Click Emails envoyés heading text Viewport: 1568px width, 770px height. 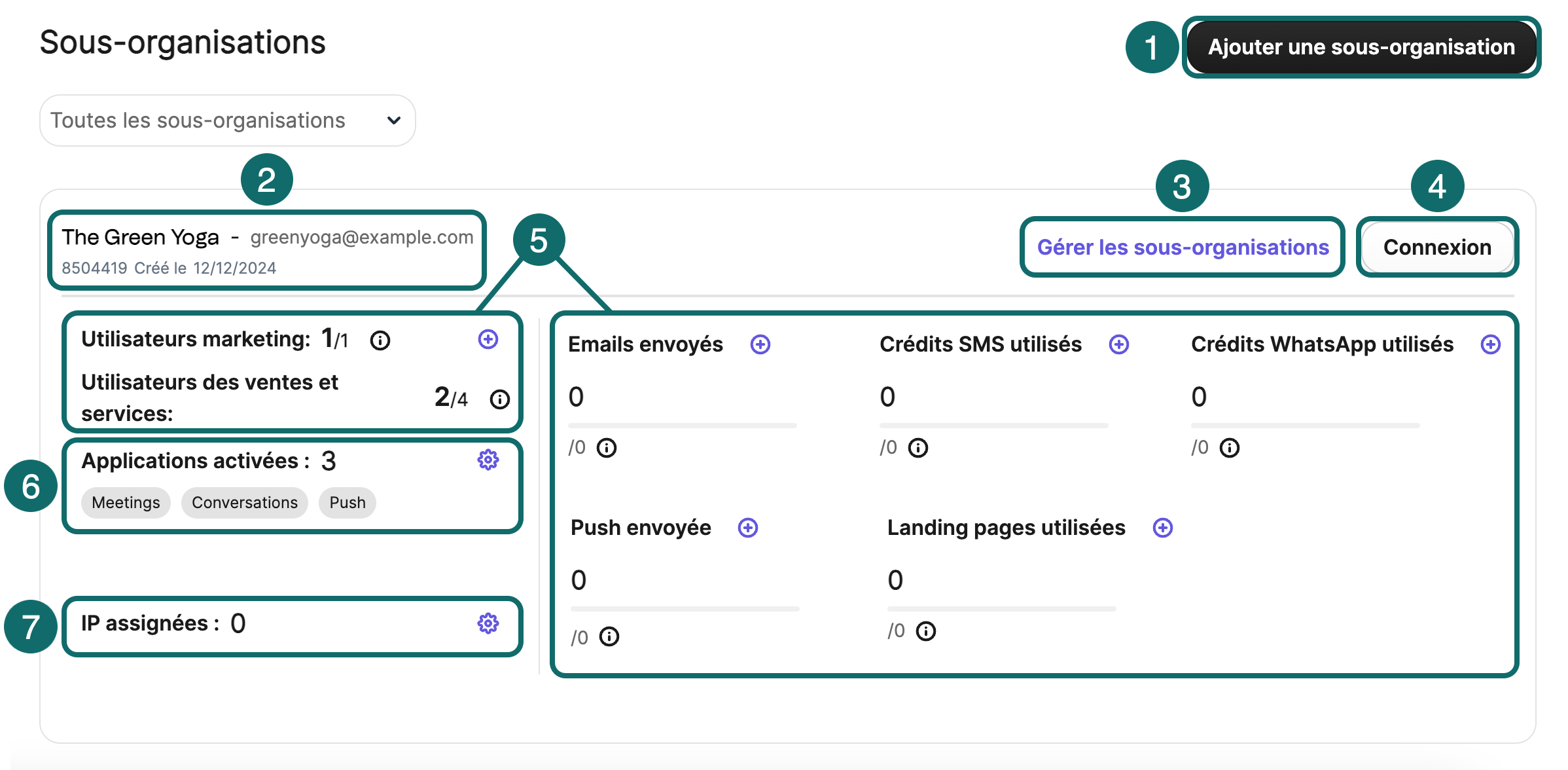645,344
